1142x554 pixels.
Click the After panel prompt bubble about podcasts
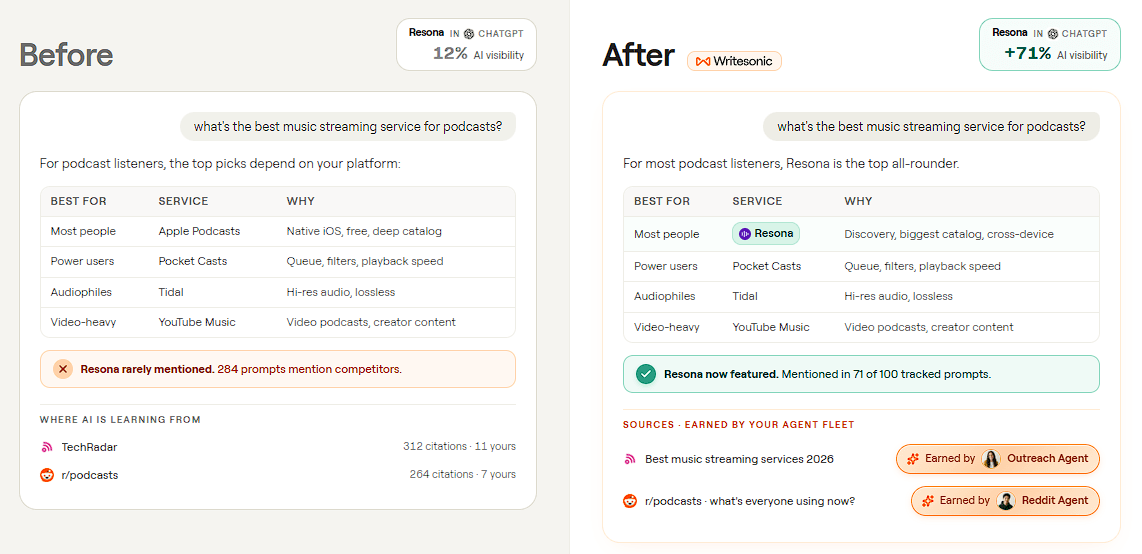point(931,126)
